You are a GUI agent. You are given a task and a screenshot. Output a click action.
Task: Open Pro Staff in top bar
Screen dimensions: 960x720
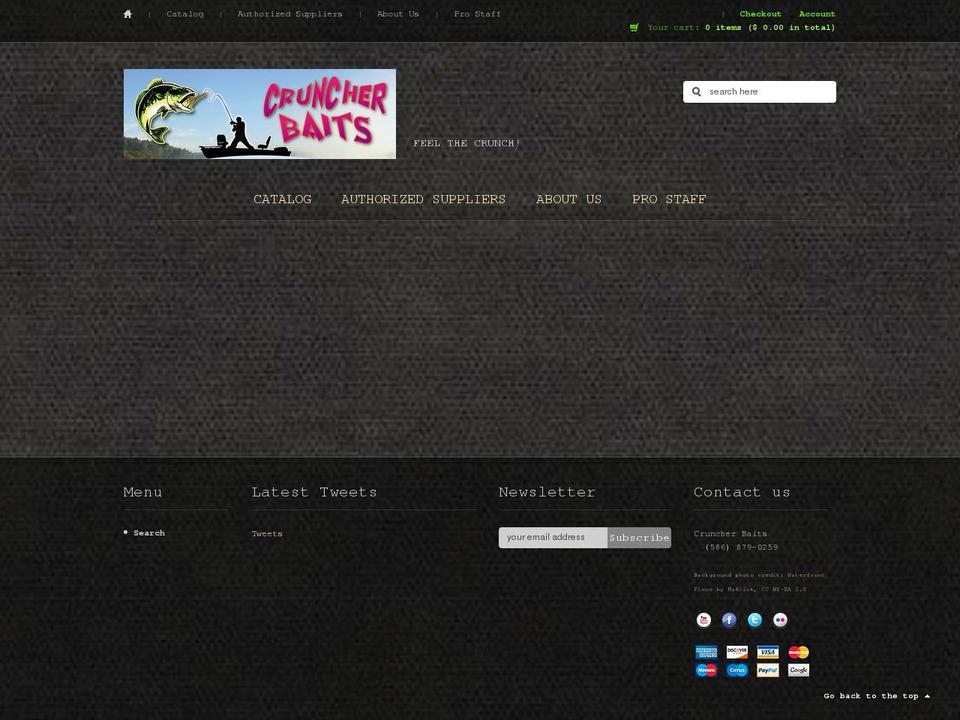pos(478,14)
